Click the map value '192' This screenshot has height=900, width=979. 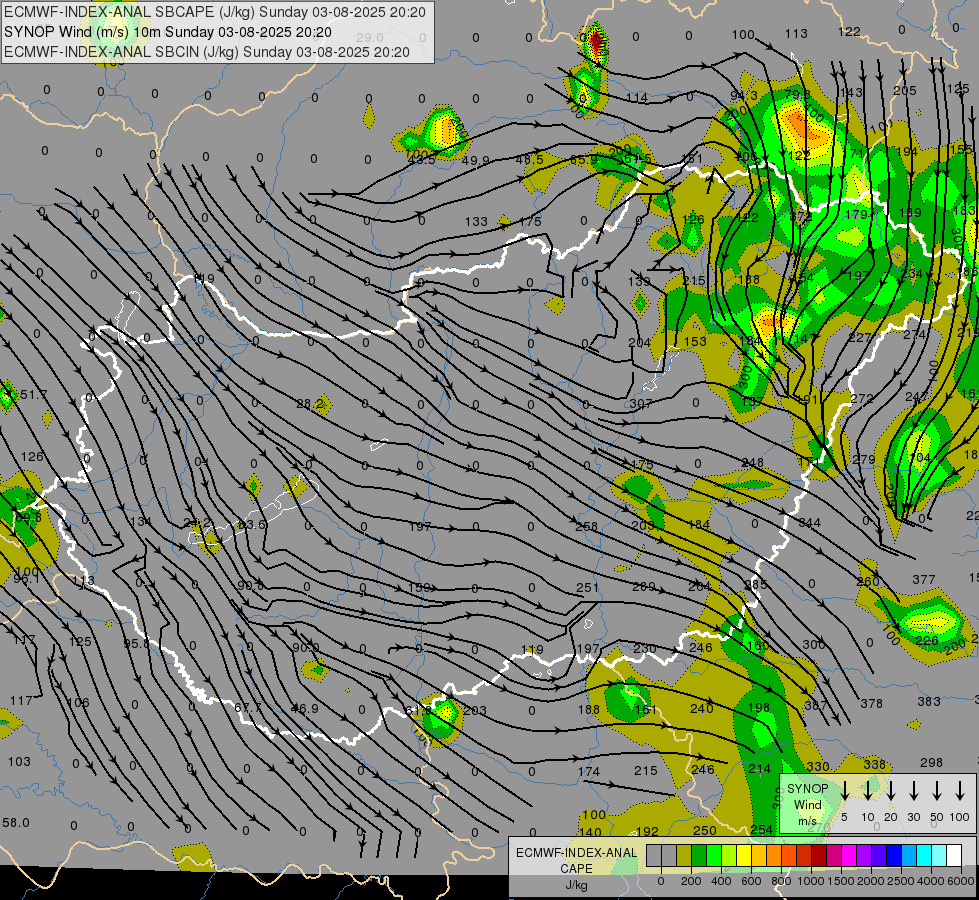pyautogui.click(x=647, y=831)
